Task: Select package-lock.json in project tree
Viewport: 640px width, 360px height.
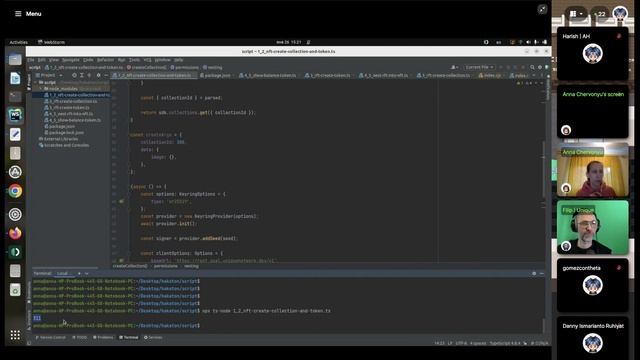Action: (64, 133)
